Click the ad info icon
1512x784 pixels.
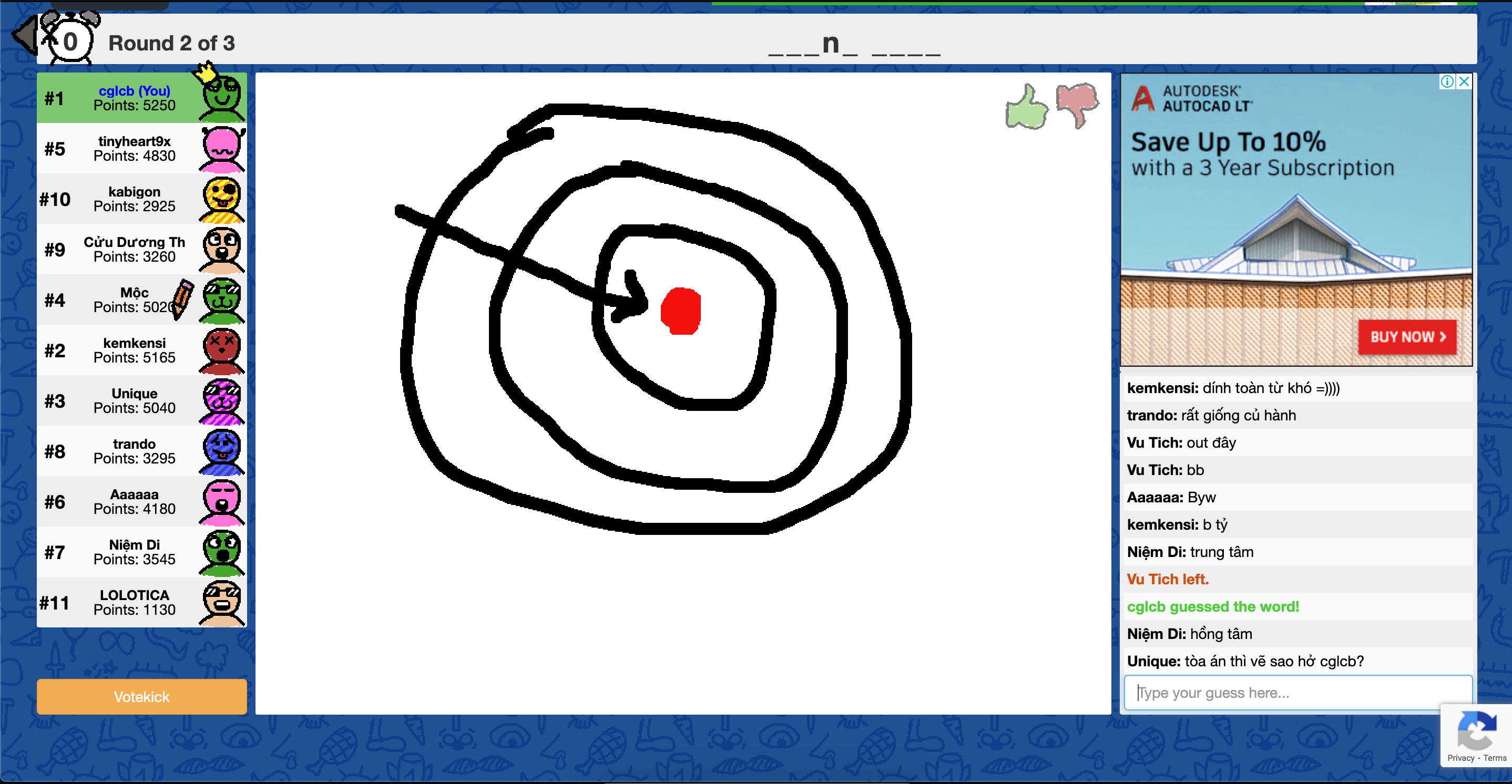pos(1447,81)
